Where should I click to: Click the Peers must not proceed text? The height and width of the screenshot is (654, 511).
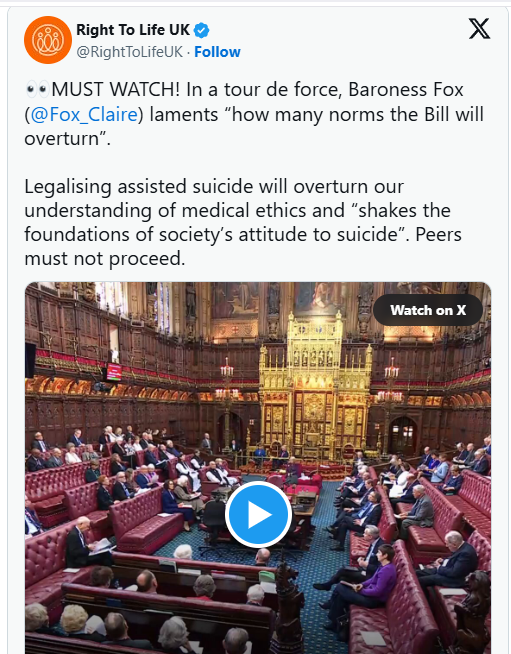click(243, 246)
